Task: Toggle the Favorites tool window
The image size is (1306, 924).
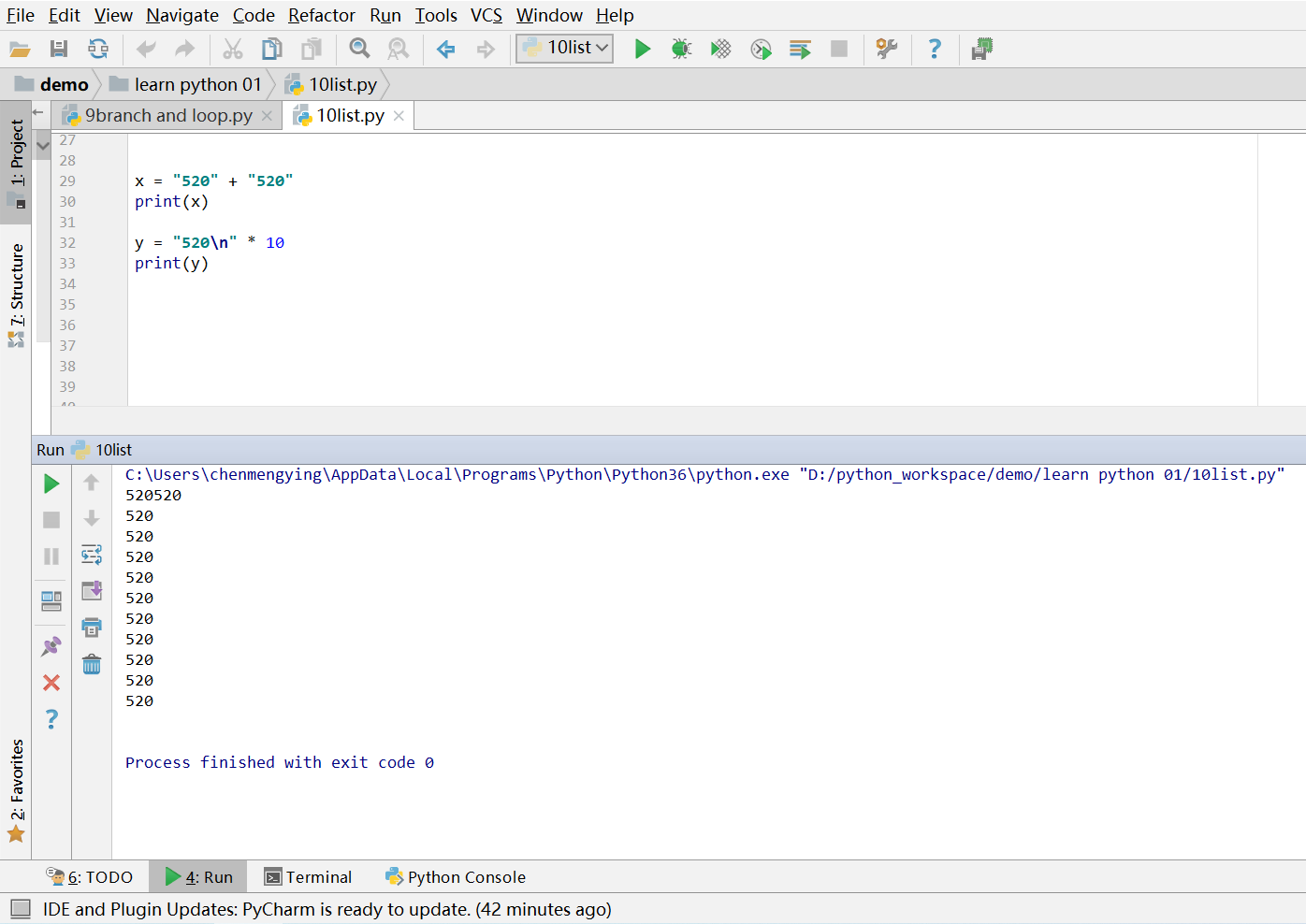Action: coord(16,790)
